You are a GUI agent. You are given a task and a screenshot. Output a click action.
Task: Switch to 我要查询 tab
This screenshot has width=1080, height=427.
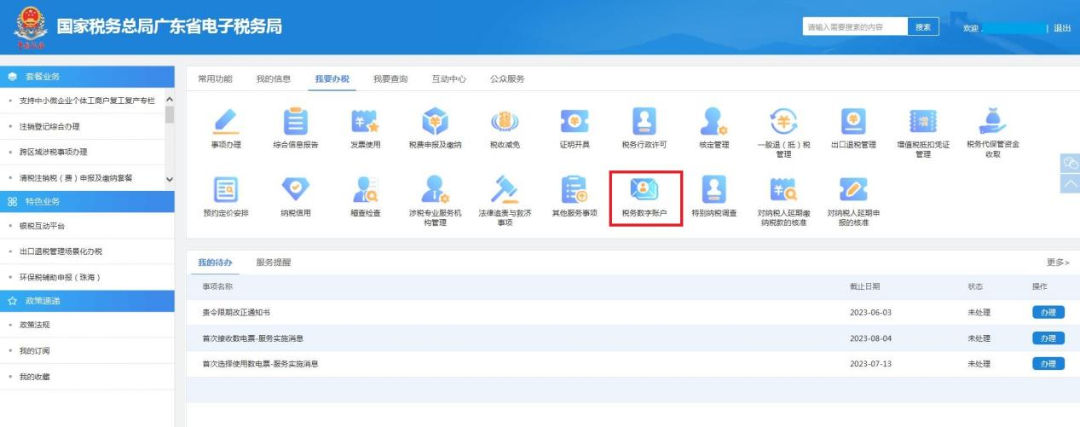pyautogui.click(x=391, y=79)
